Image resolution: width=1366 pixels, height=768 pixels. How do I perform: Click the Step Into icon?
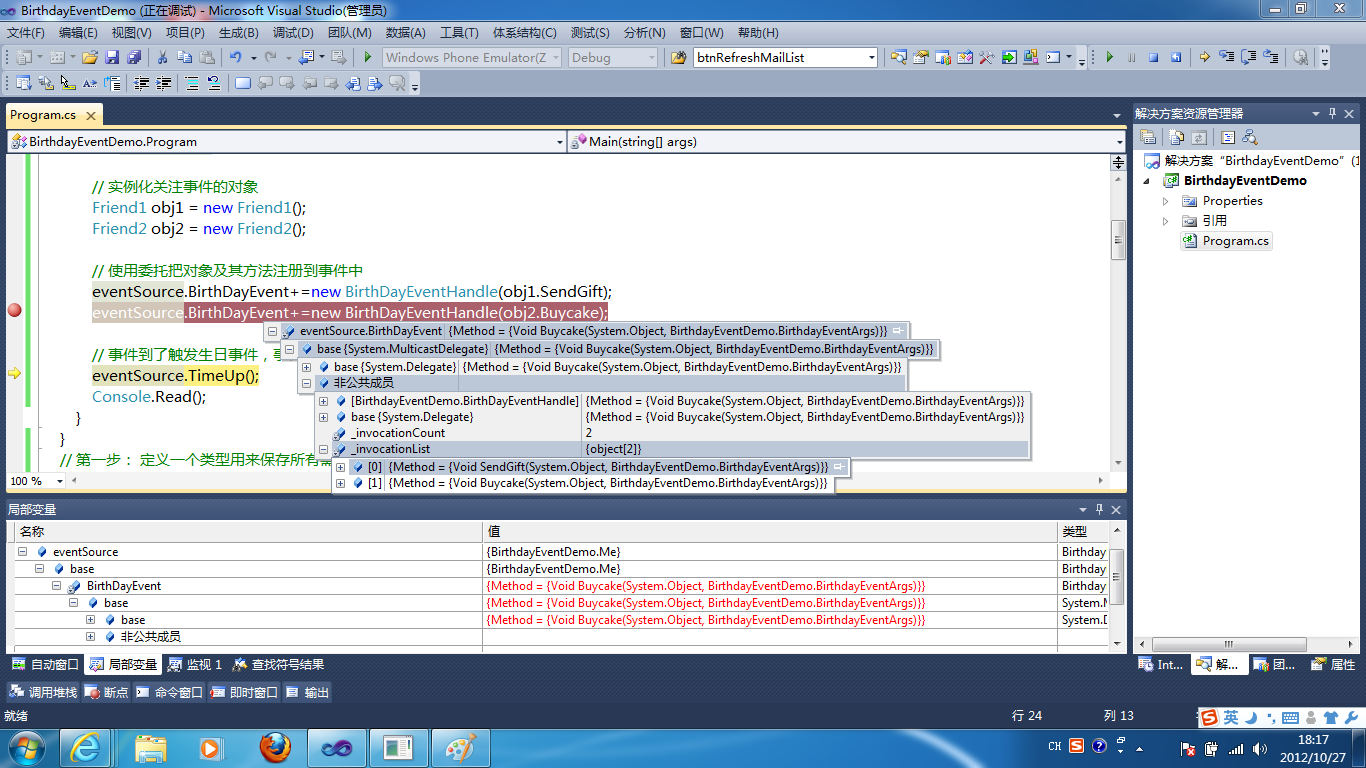(x=1226, y=58)
